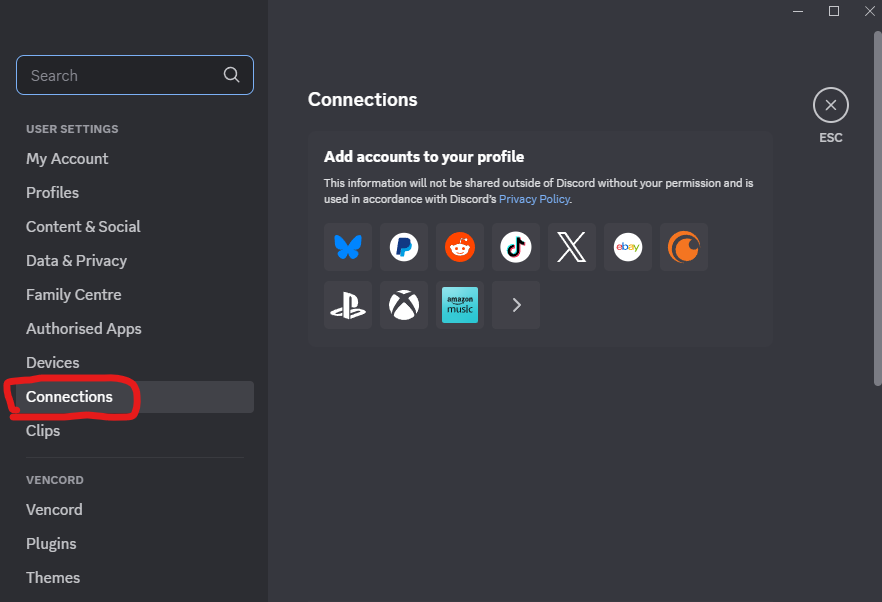Screen dimensions: 882x602
Task: Connect a PayPal account
Action: [404, 247]
